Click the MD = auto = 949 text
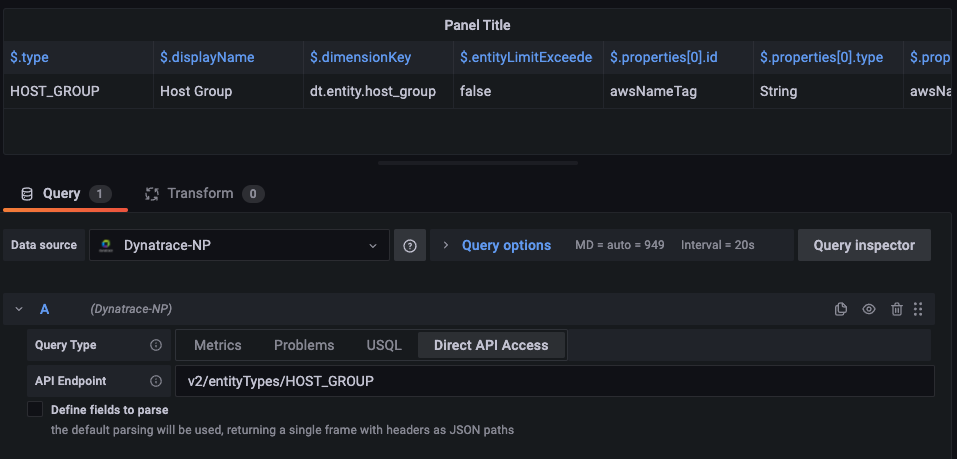The image size is (957, 459). coord(619,245)
